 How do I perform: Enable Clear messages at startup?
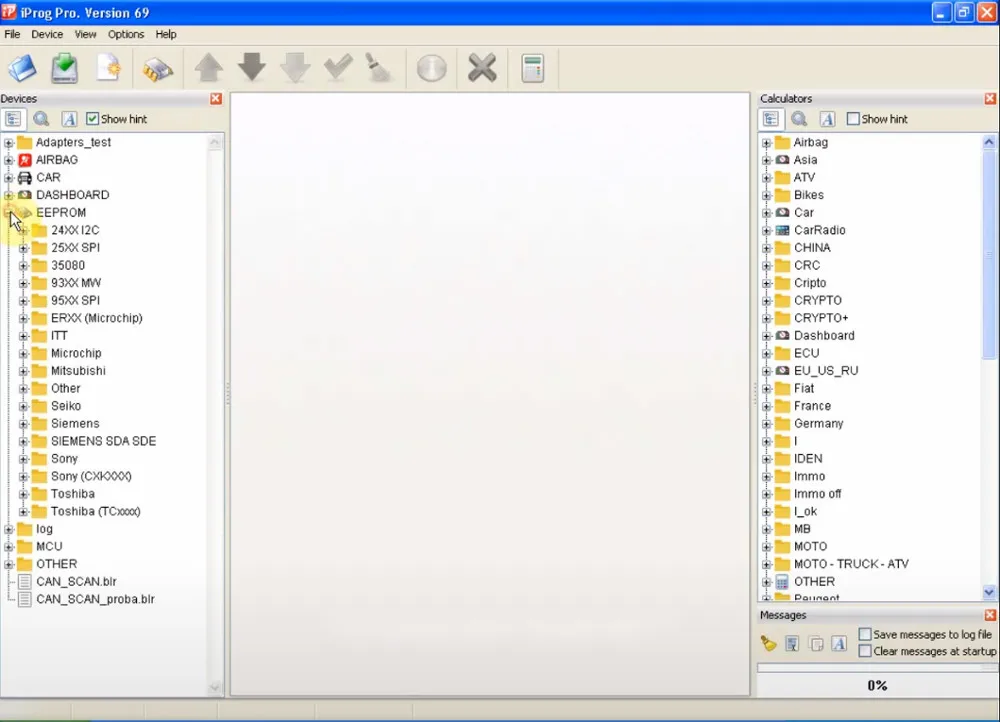tap(865, 651)
